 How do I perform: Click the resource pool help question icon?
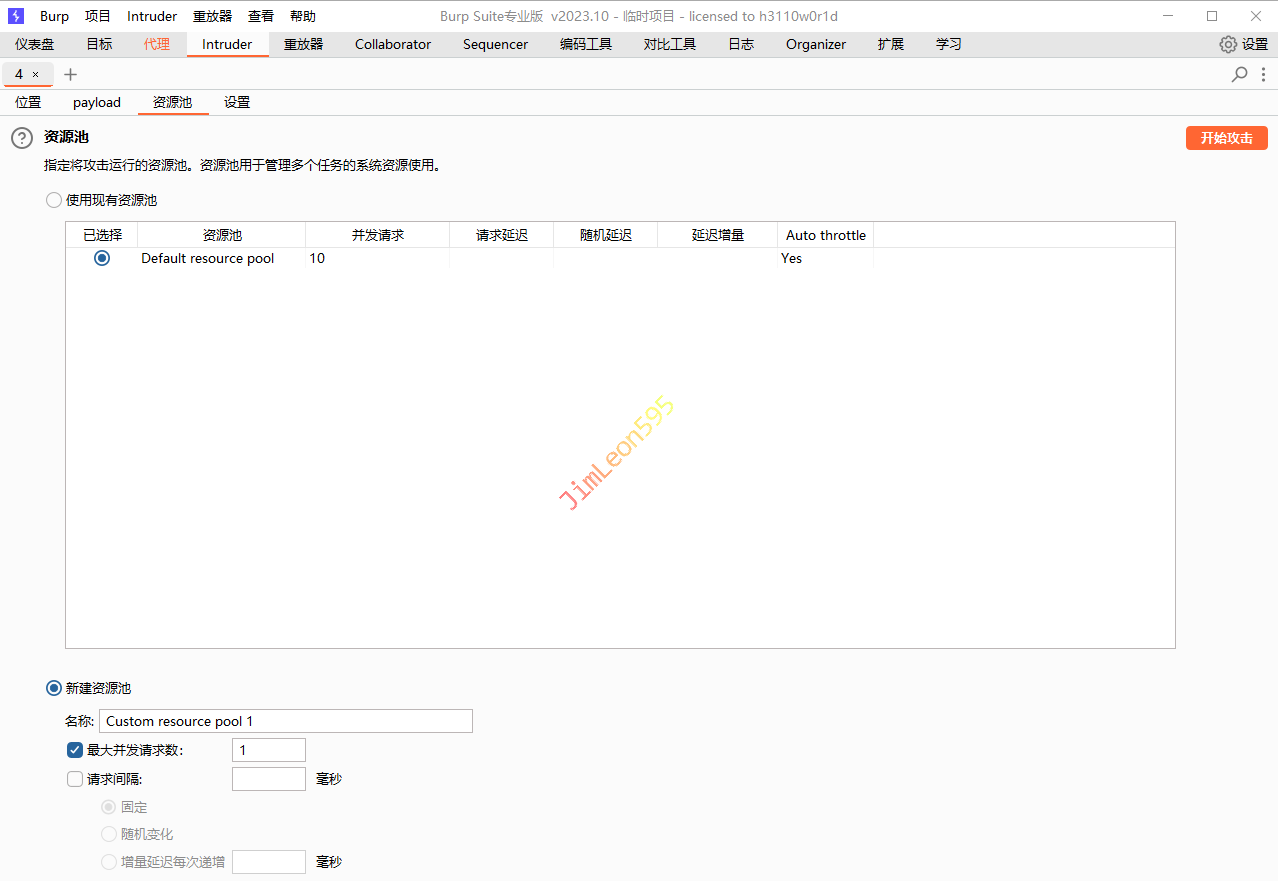click(22, 139)
